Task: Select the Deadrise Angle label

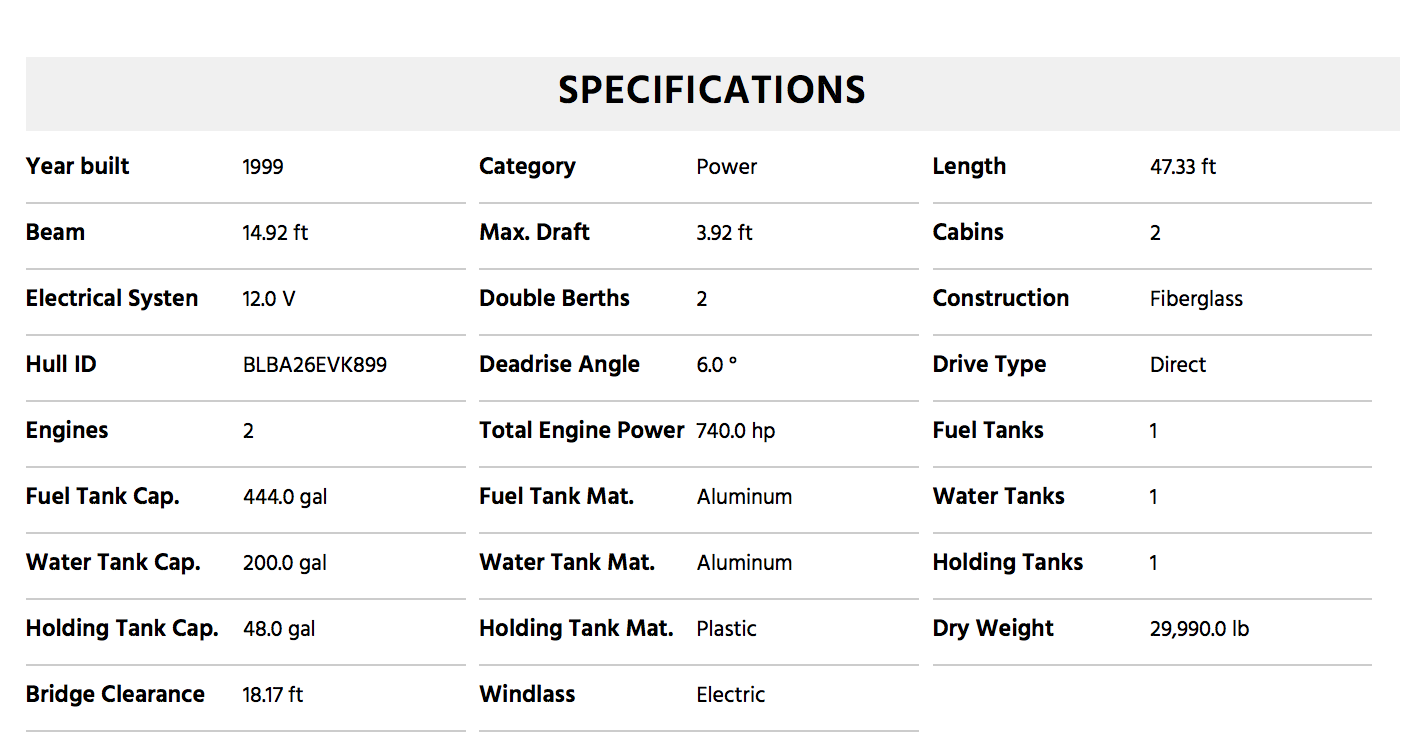Action: pos(559,365)
